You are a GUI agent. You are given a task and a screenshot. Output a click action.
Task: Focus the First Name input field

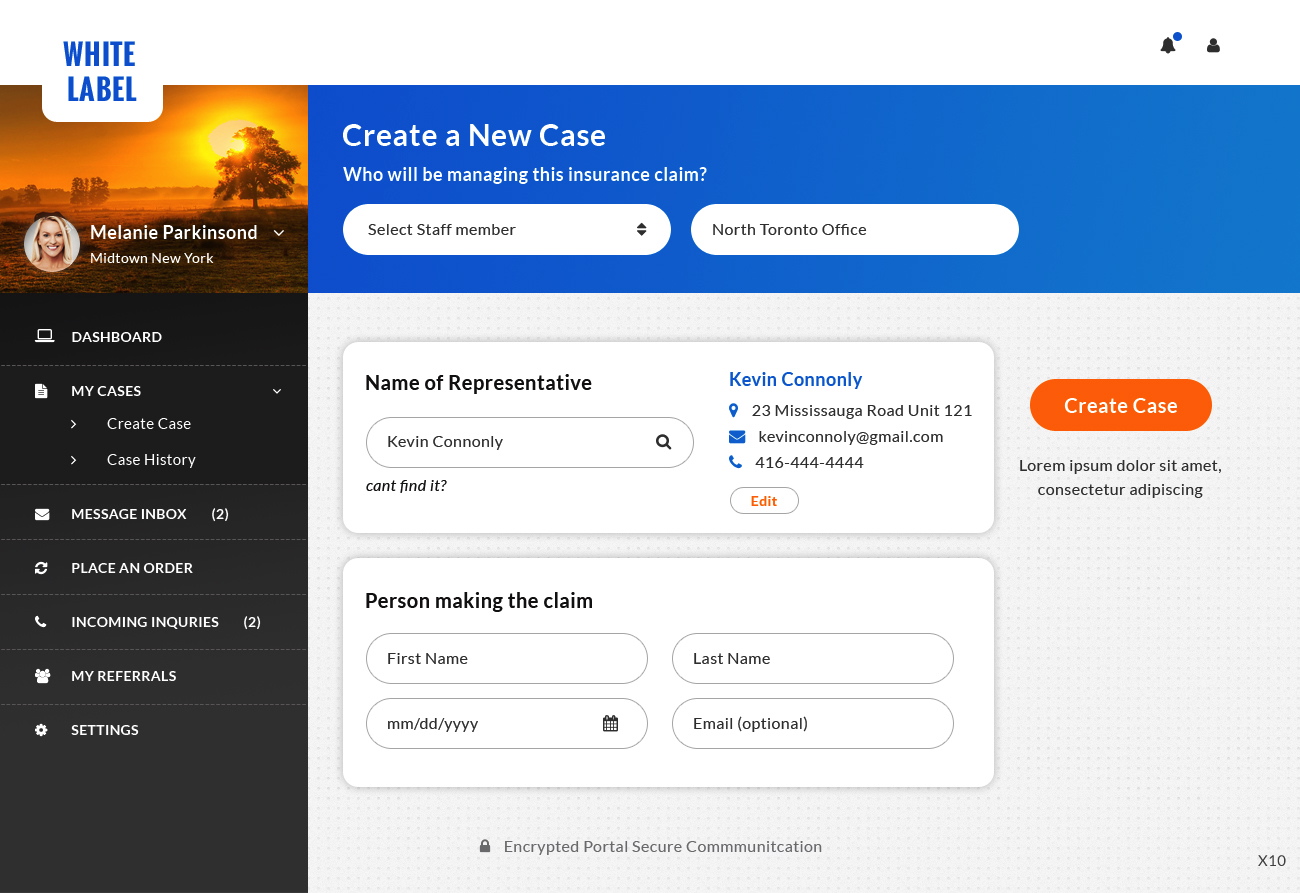(x=506, y=659)
